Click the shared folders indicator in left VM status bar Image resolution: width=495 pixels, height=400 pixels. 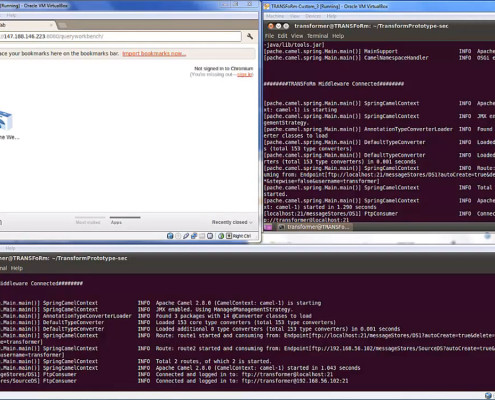202,236
